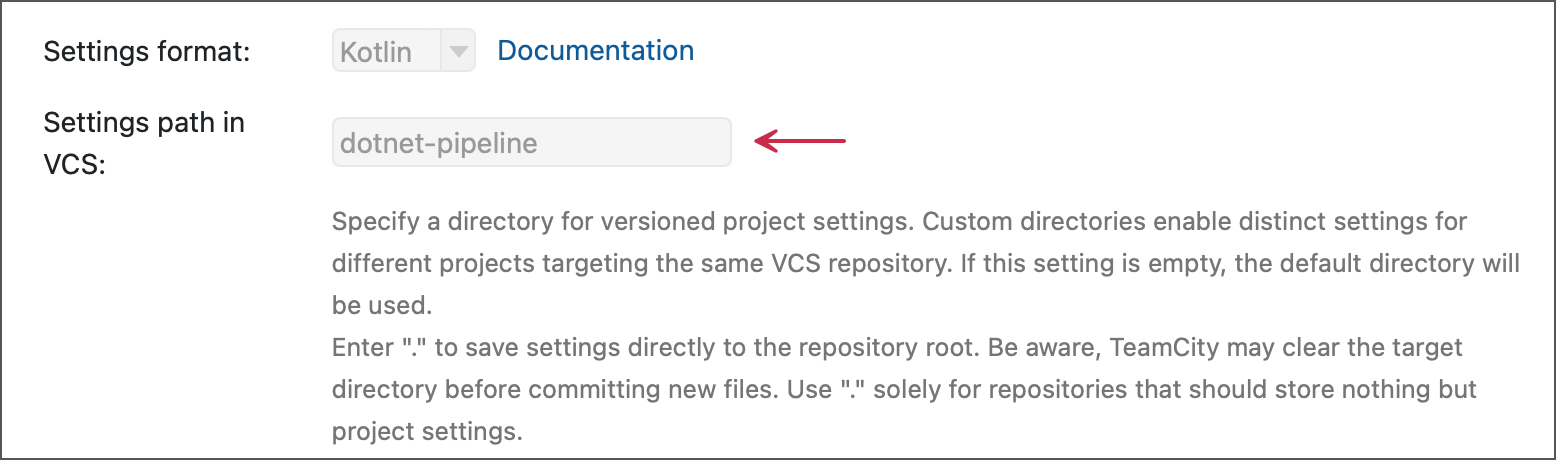
Task: Open the Kotlin settings format dropdown
Action: click(388, 51)
